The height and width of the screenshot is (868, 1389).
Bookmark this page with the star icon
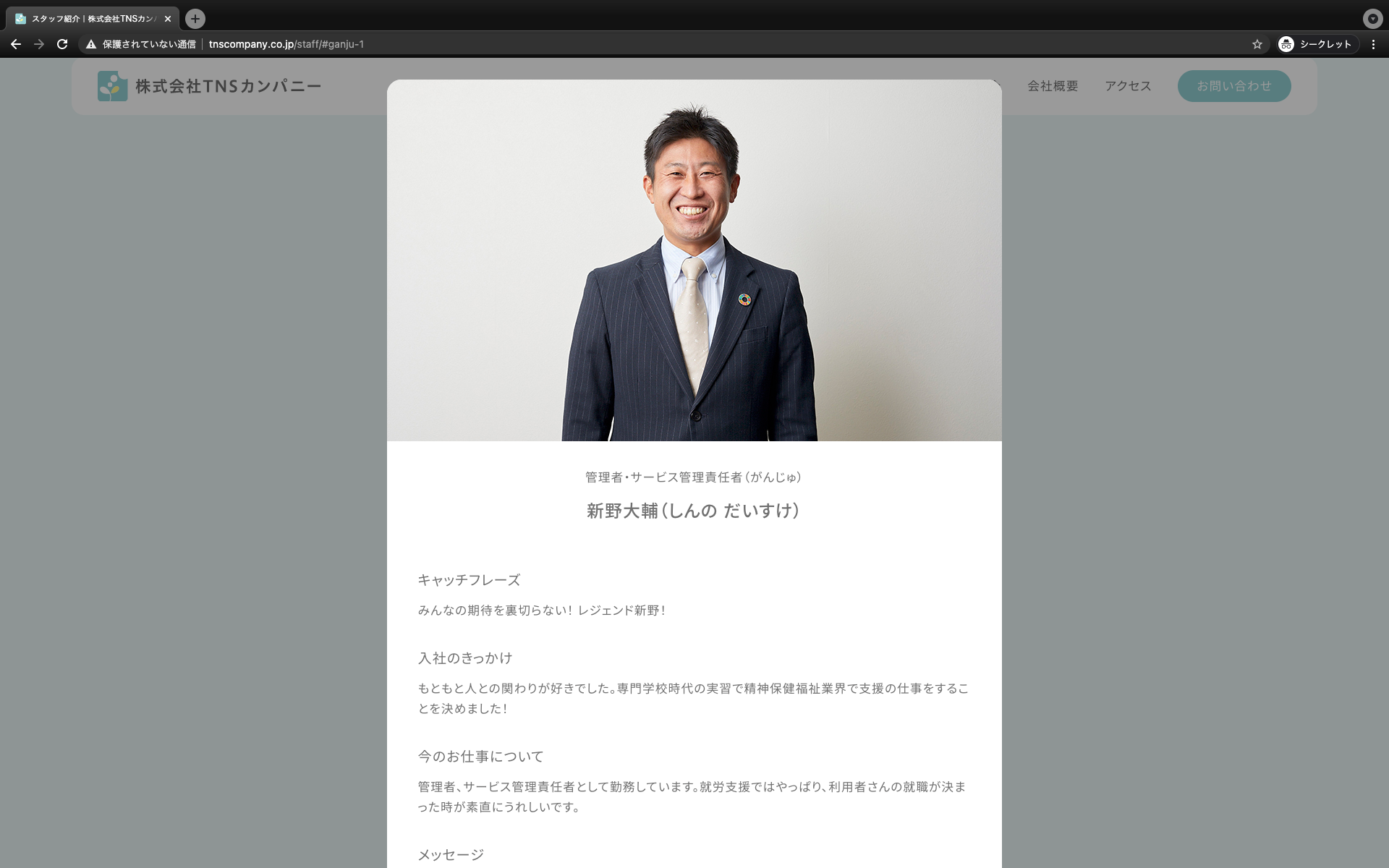coord(1257,44)
